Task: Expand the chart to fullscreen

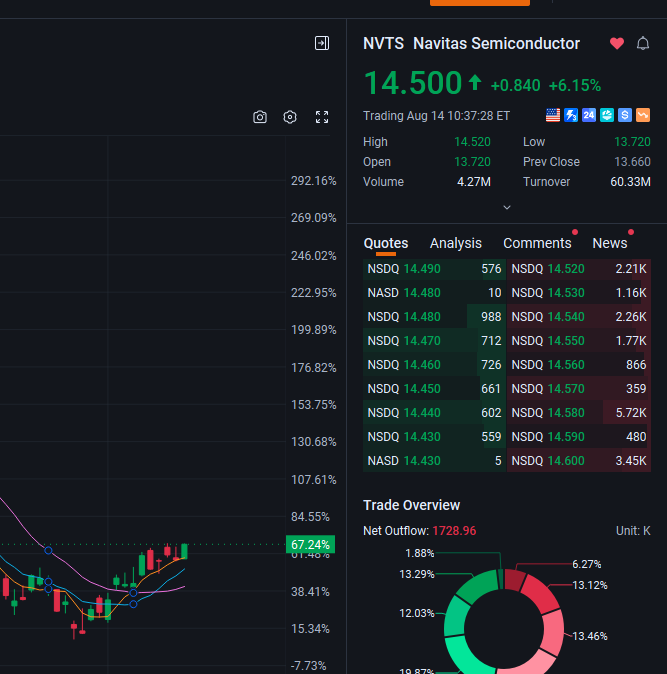Action: click(x=322, y=117)
